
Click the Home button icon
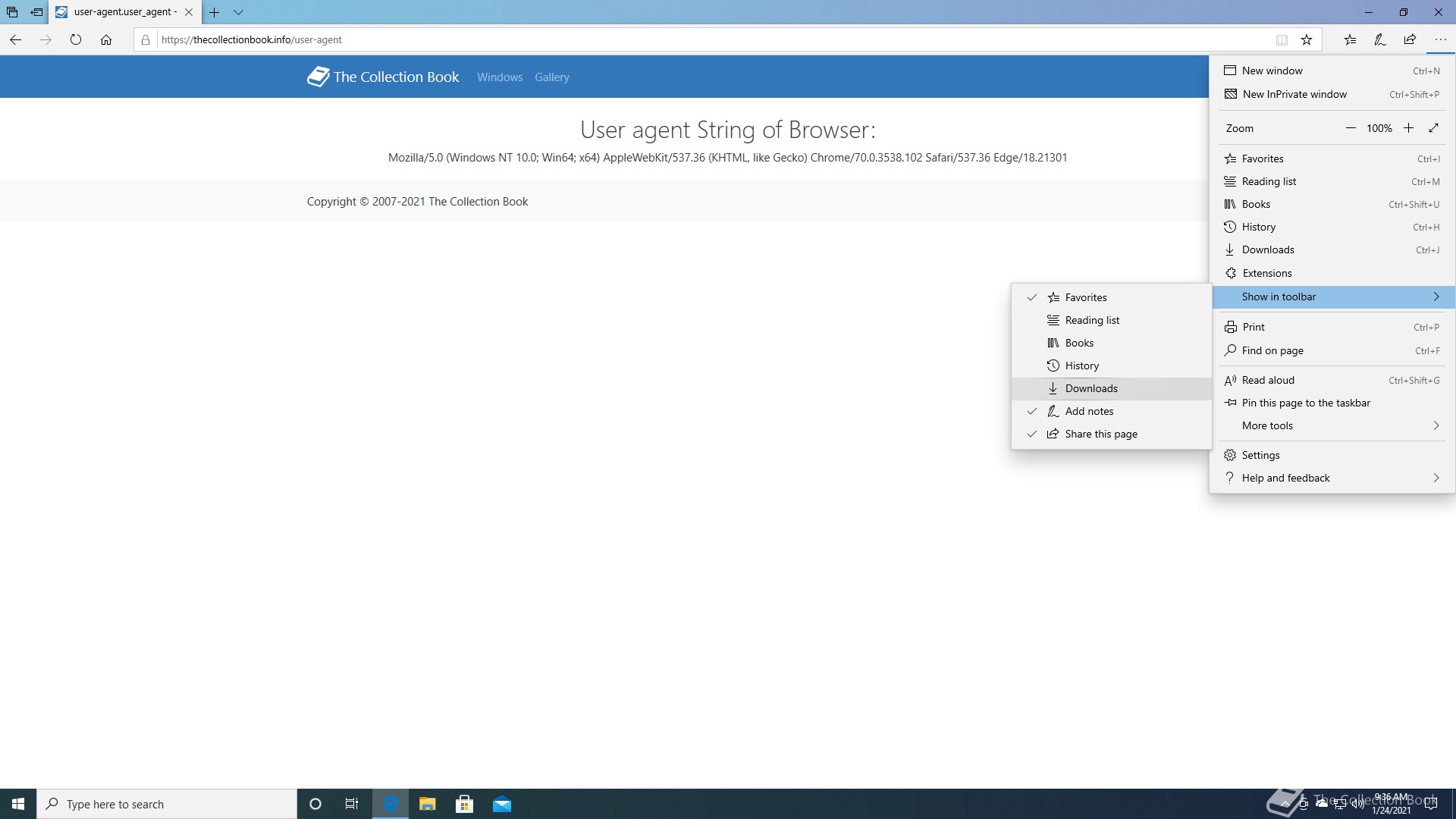point(106,39)
